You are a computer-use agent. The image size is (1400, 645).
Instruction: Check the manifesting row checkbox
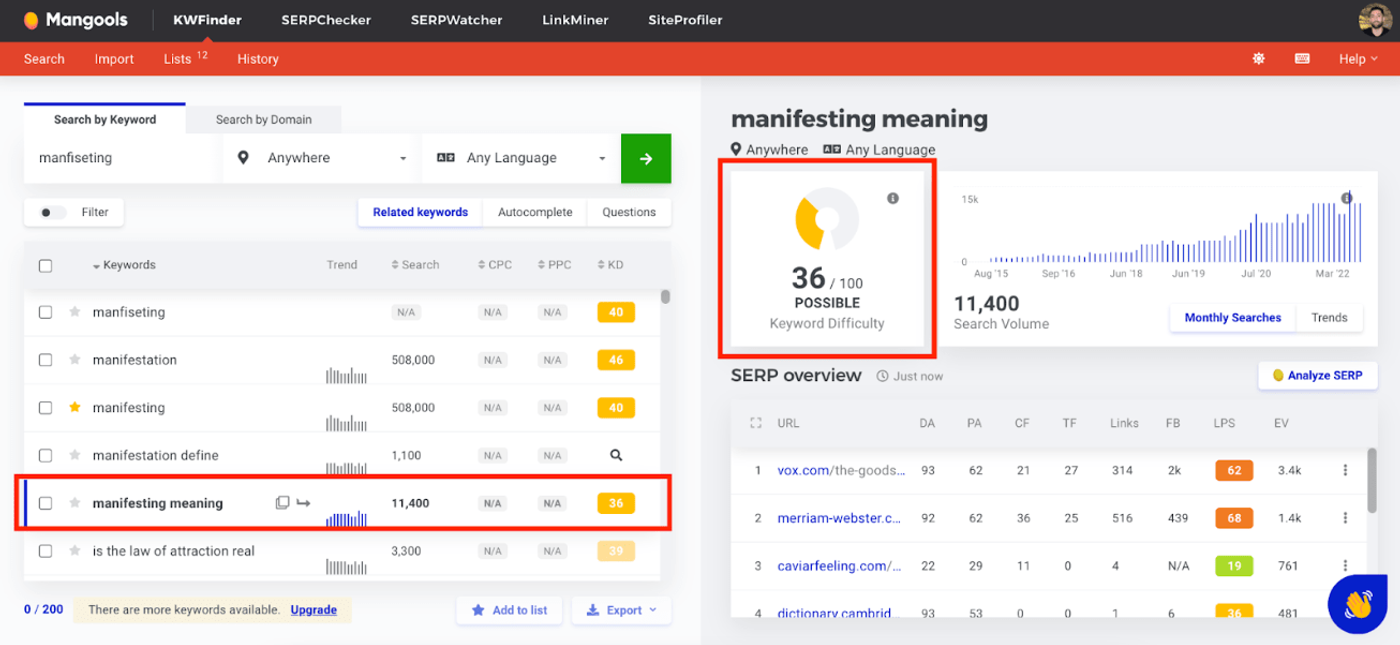tap(45, 408)
